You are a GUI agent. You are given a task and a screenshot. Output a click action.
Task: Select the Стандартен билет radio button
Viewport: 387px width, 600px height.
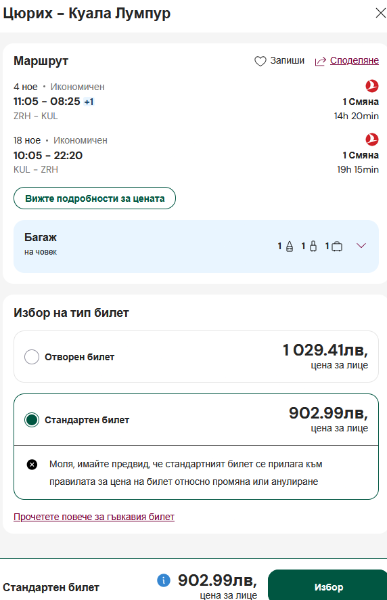31,420
